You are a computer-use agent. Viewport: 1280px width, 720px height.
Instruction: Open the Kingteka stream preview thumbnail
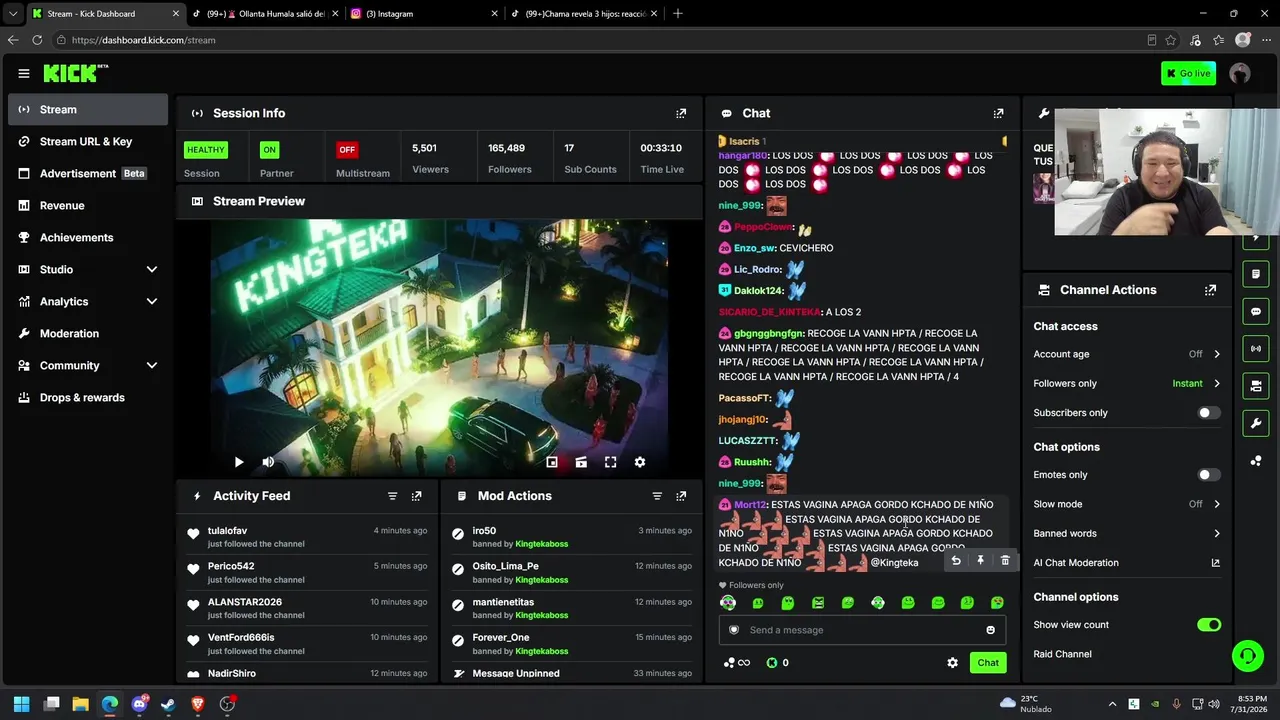439,348
